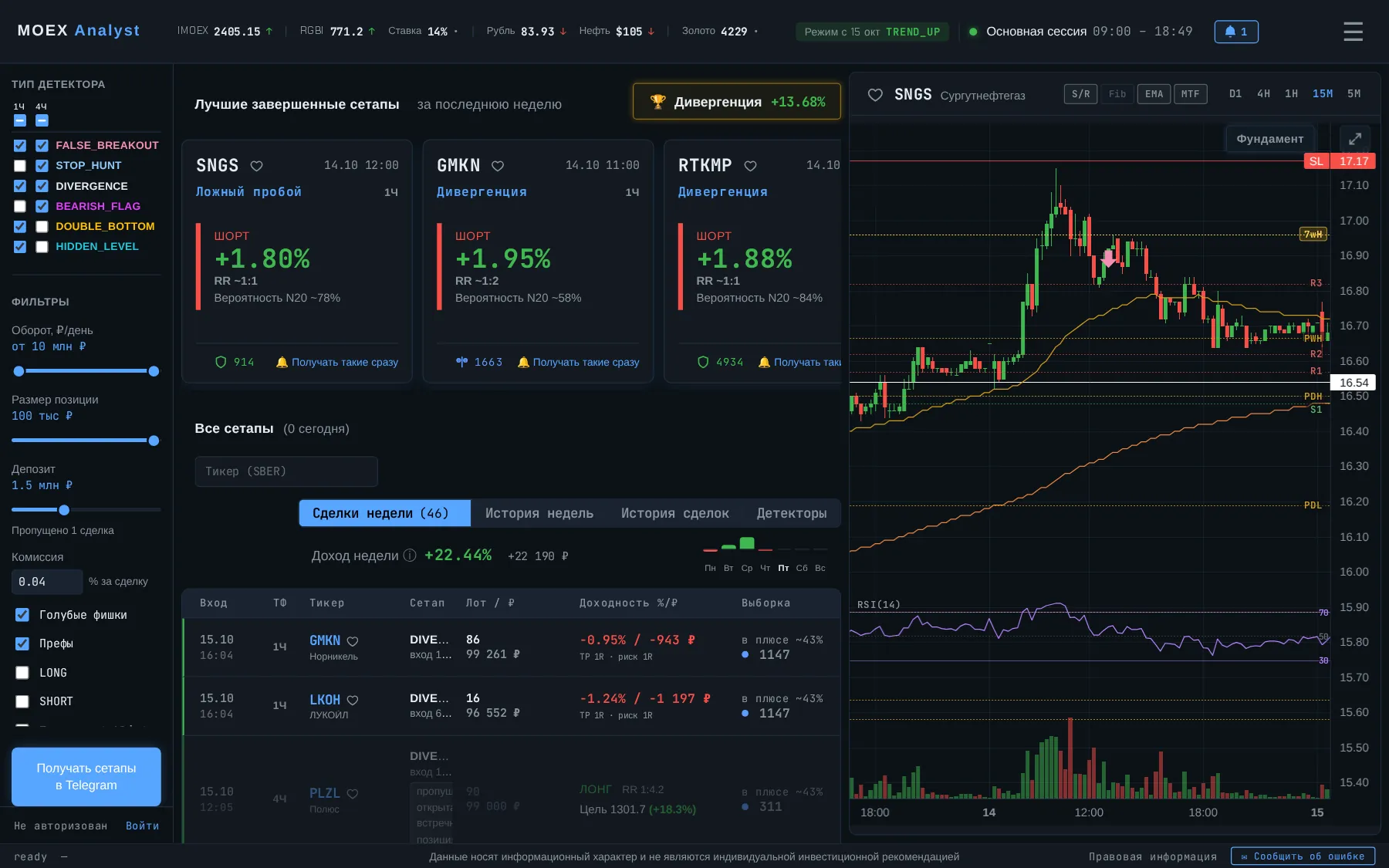
Task: Enable 1ч checkbox for STOP_HUNT detector
Action: pos(20,166)
